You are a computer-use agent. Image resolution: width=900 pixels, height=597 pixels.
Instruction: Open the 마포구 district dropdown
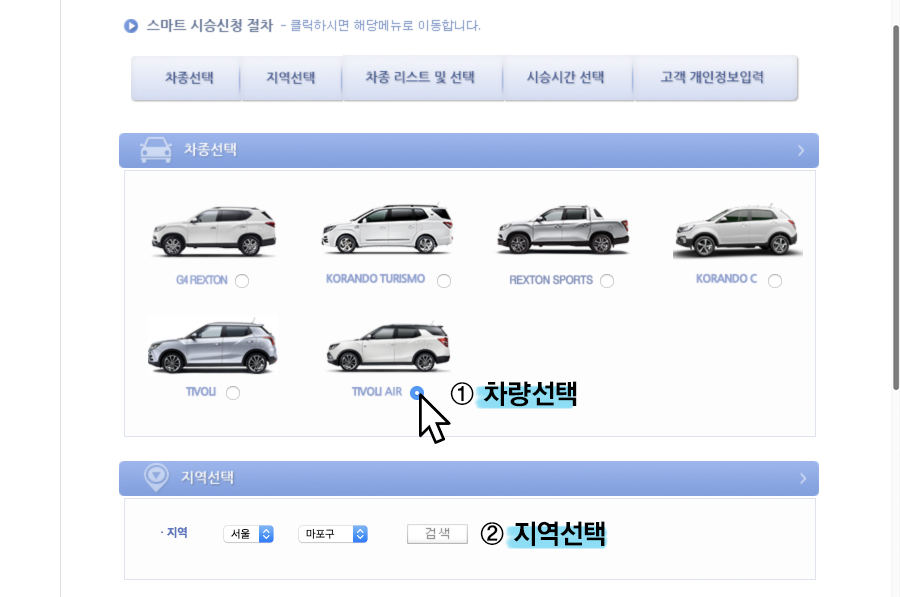click(333, 534)
